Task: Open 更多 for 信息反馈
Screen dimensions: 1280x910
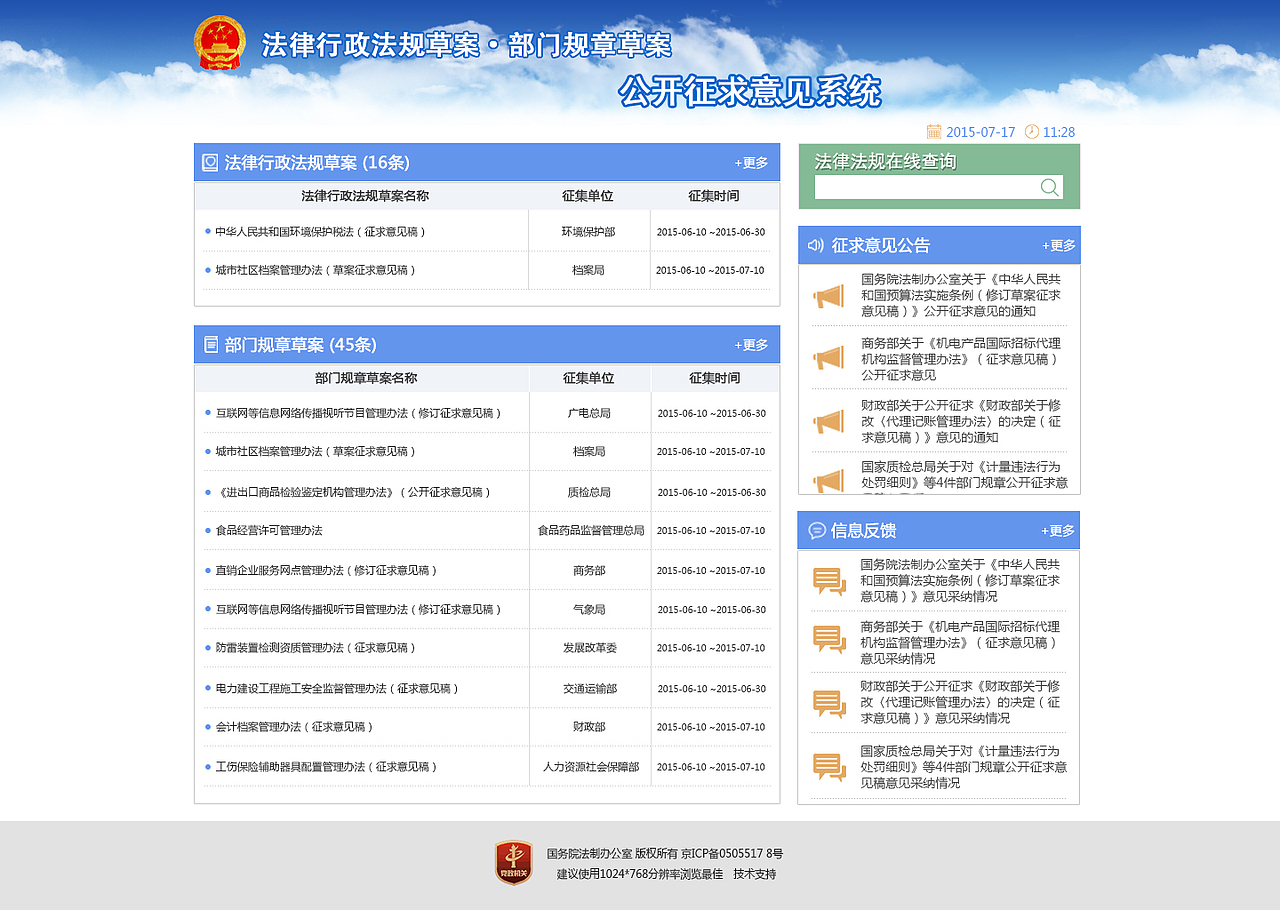Action: (x=1057, y=530)
